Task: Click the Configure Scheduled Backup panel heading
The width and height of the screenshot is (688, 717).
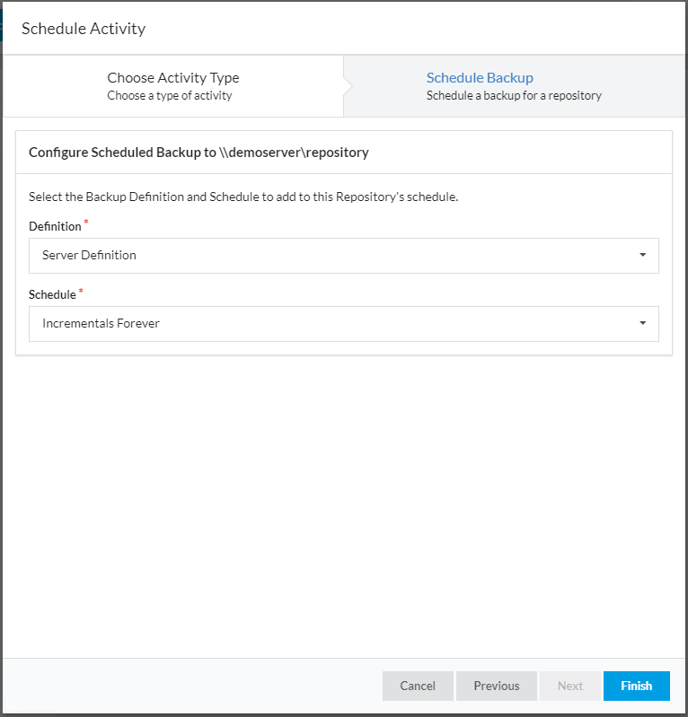Action: (x=199, y=152)
